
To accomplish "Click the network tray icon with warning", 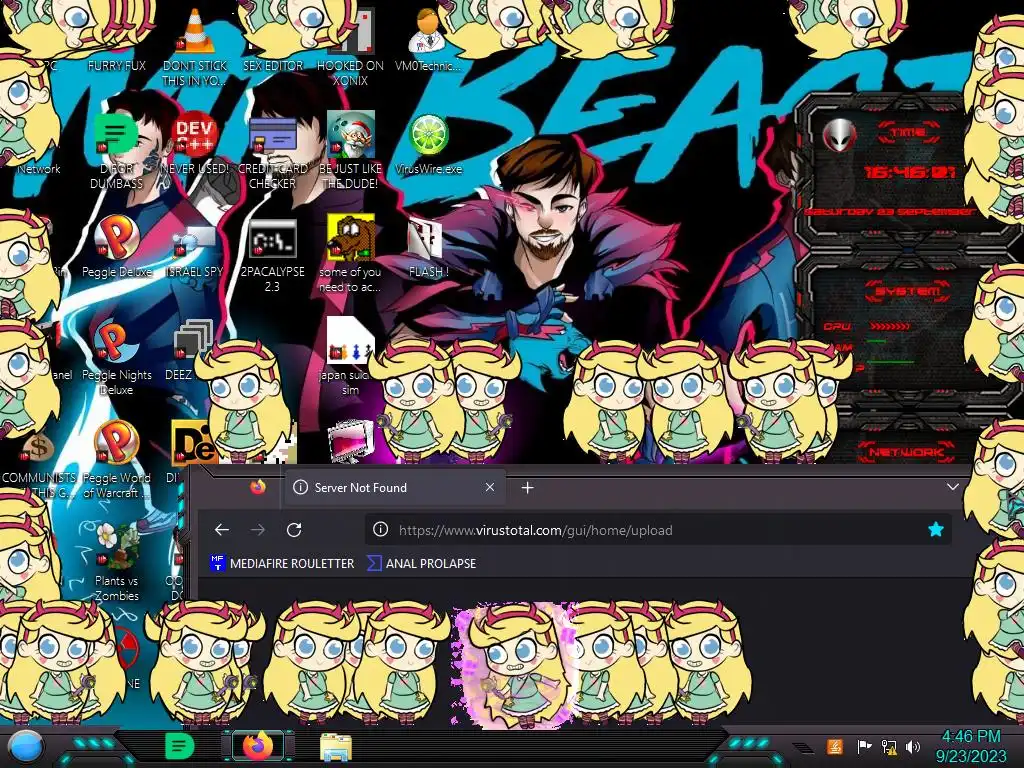I will pyautogui.click(x=889, y=747).
